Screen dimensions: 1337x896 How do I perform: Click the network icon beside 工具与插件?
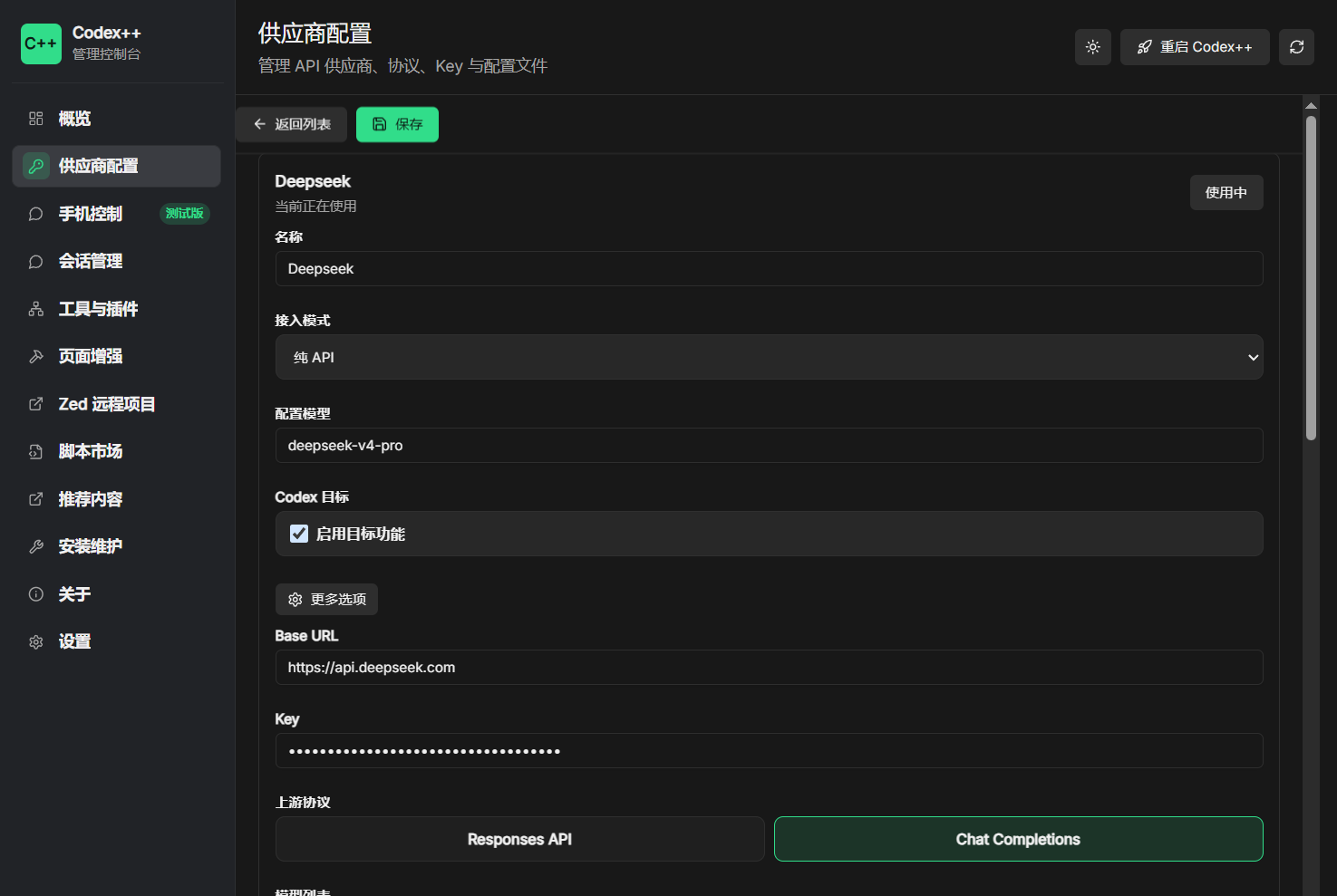[x=36, y=309]
